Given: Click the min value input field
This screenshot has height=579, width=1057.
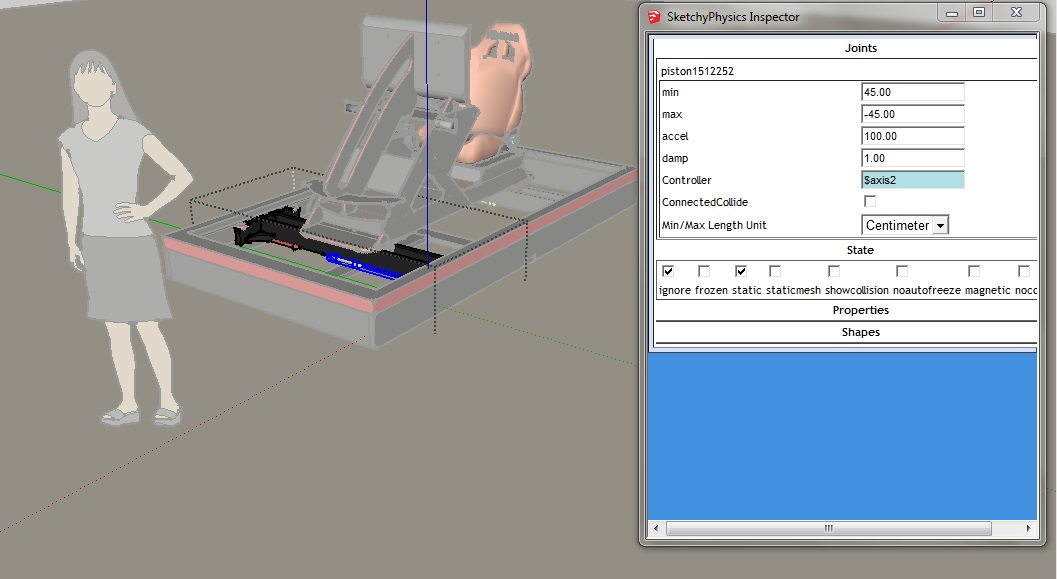Looking at the screenshot, I should point(912,92).
